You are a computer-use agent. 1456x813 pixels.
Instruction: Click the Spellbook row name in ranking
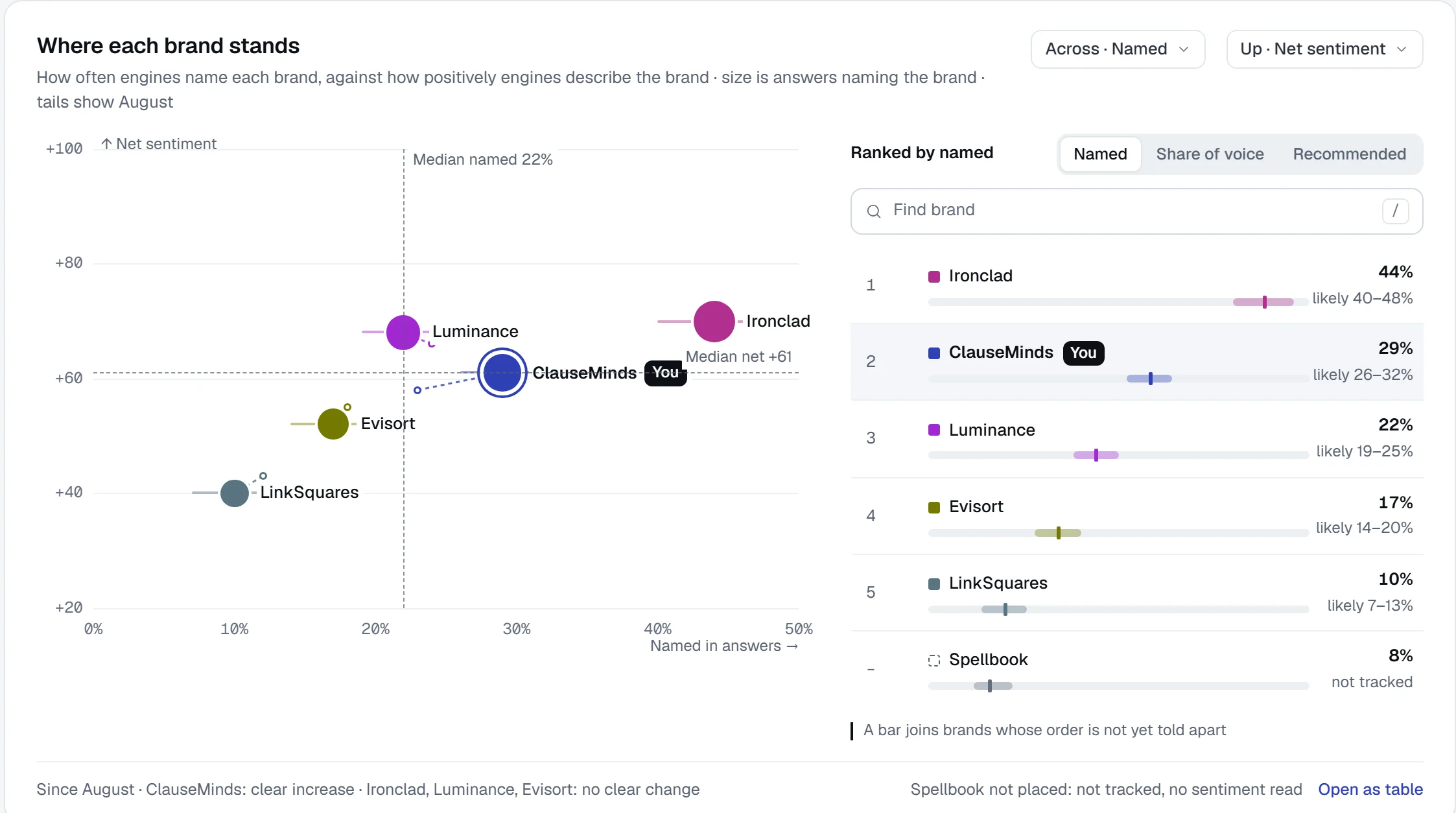tap(988, 660)
